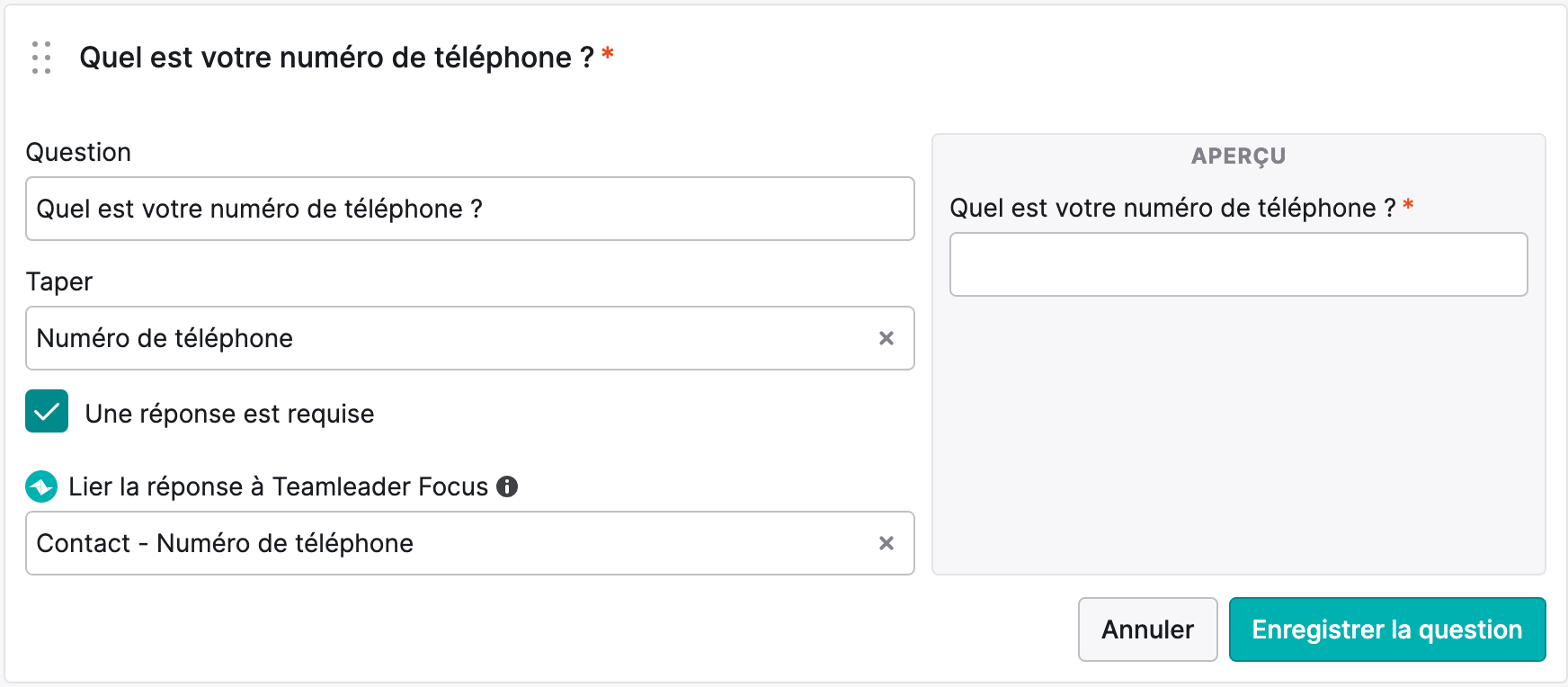
Task: Click the preview question label text
Action: [x=1172, y=208]
